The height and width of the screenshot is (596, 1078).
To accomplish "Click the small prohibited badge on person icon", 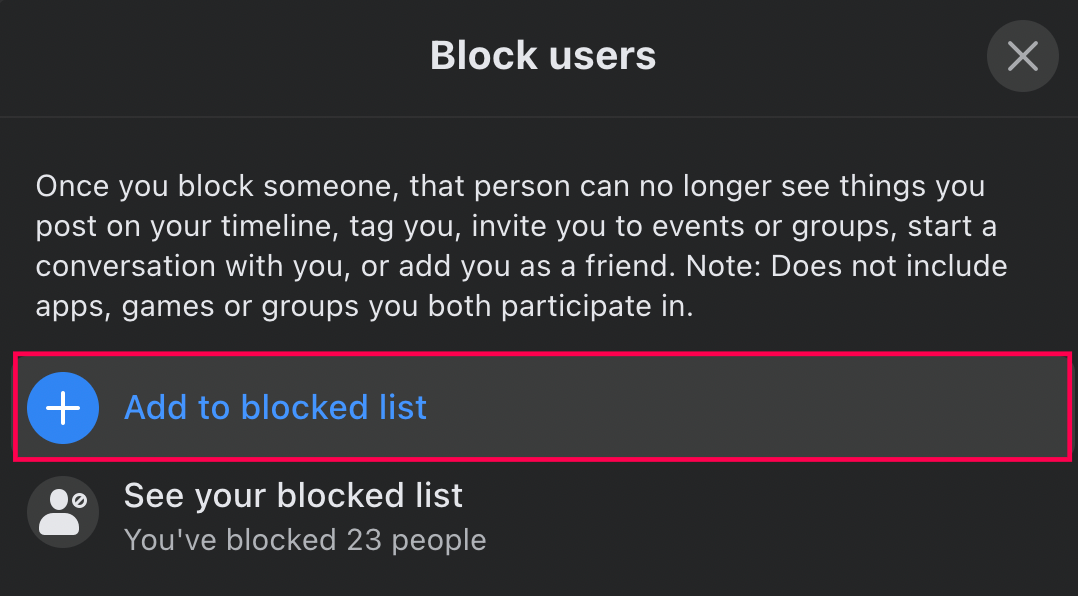I will [80, 497].
